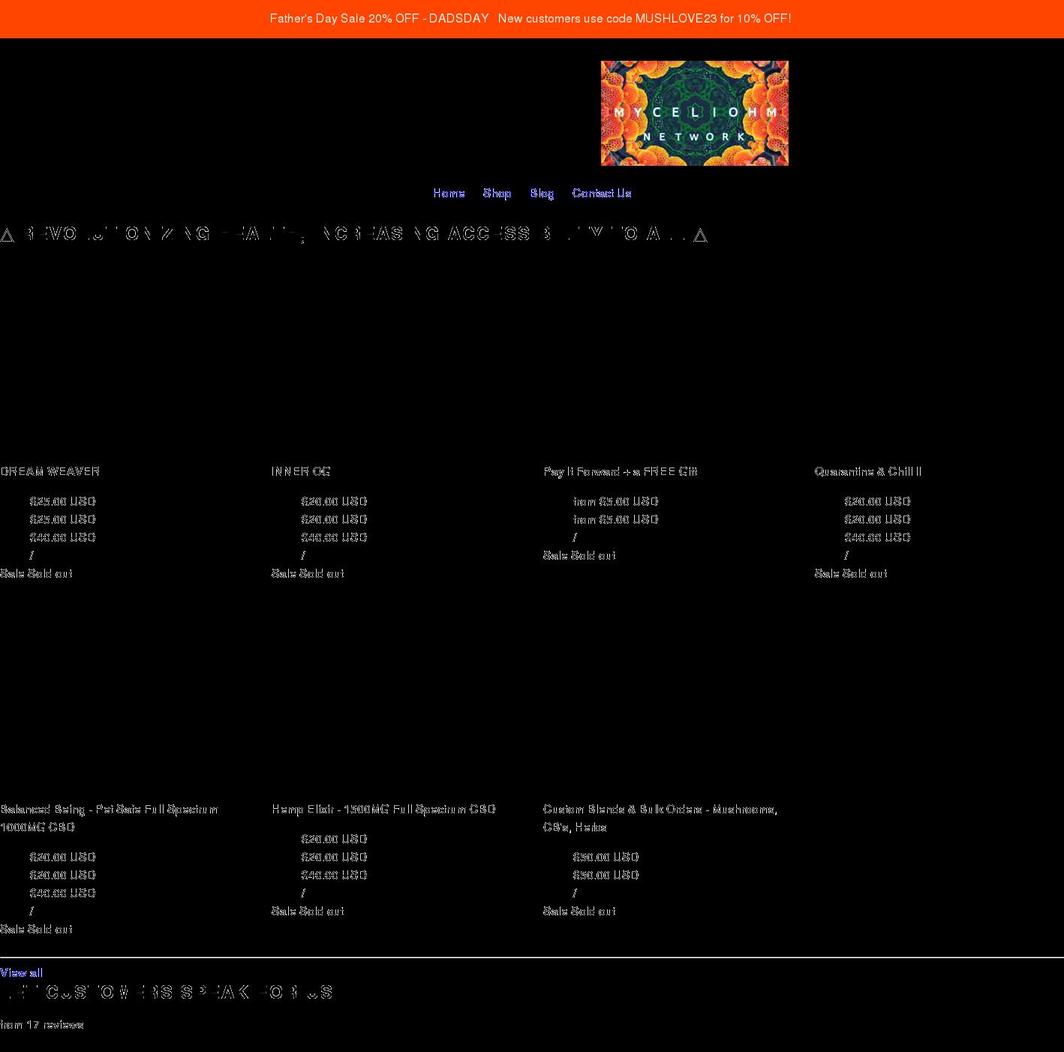Open Hemp Elixir 1500MG Full Spectrum product

coord(383,809)
